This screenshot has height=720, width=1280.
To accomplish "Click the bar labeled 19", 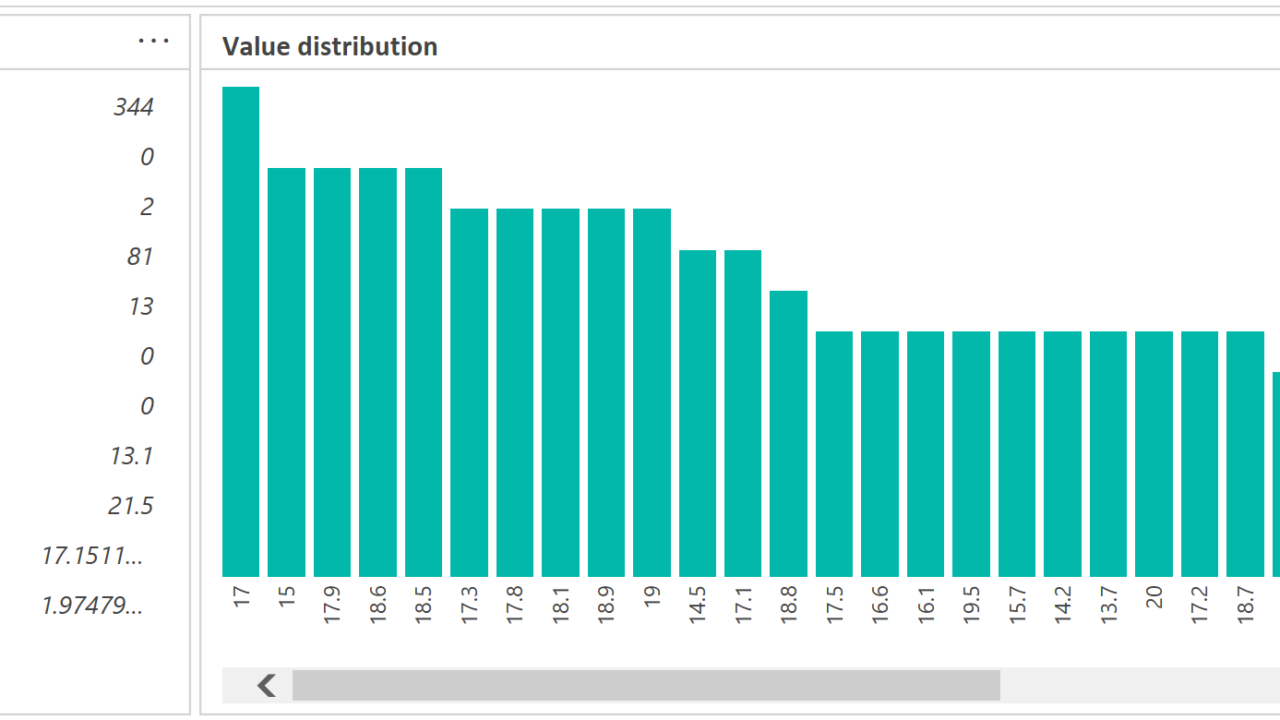I will [x=652, y=392].
